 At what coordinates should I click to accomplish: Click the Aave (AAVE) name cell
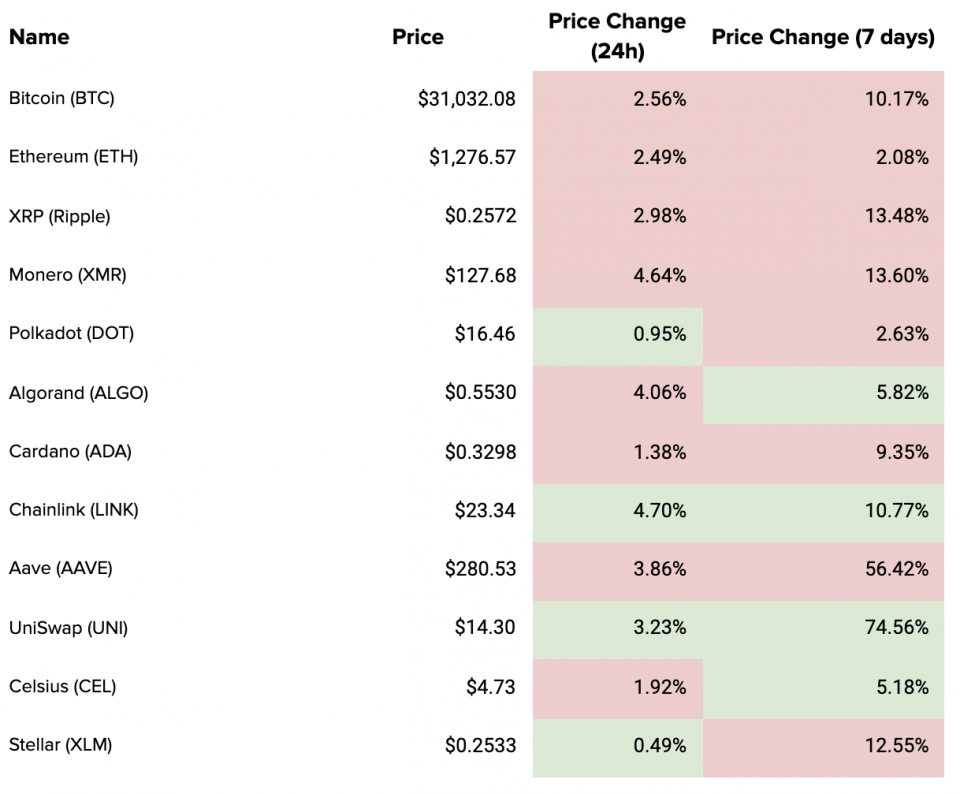click(x=61, y=569)
